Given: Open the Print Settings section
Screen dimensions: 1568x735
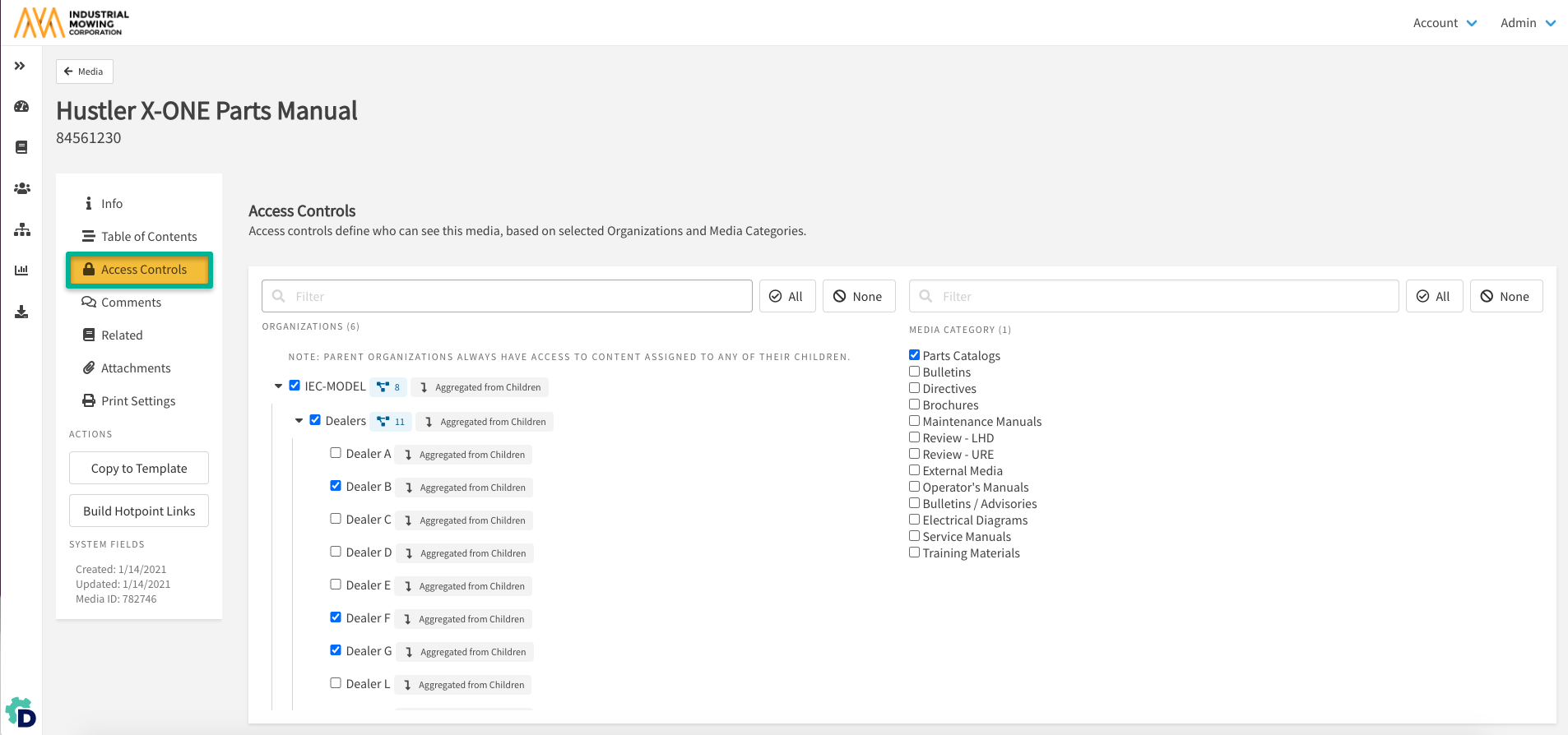Looking at the screenshot, I should coord(137,401).
